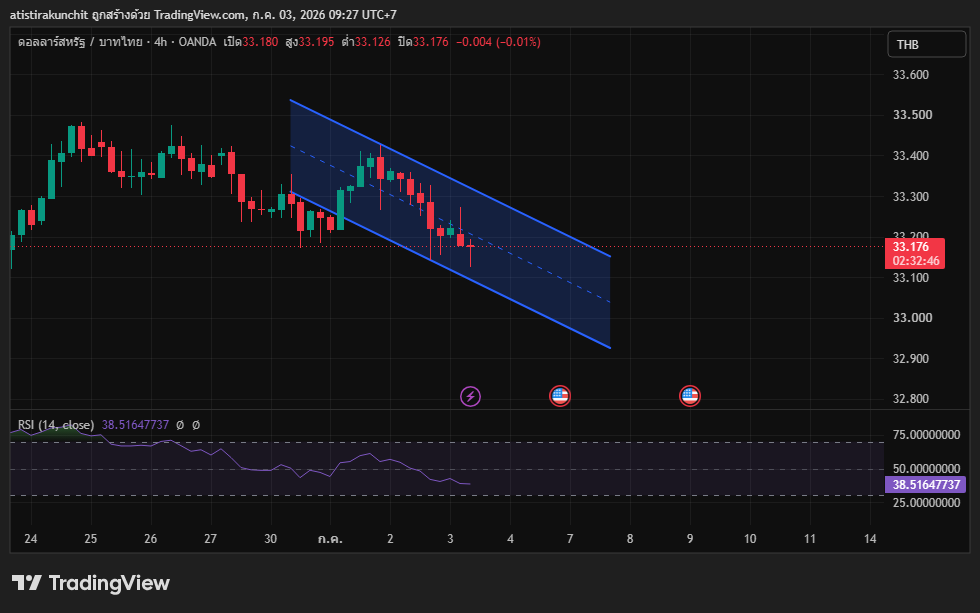Select the blue descending channel's upper line

pos(450,178)
